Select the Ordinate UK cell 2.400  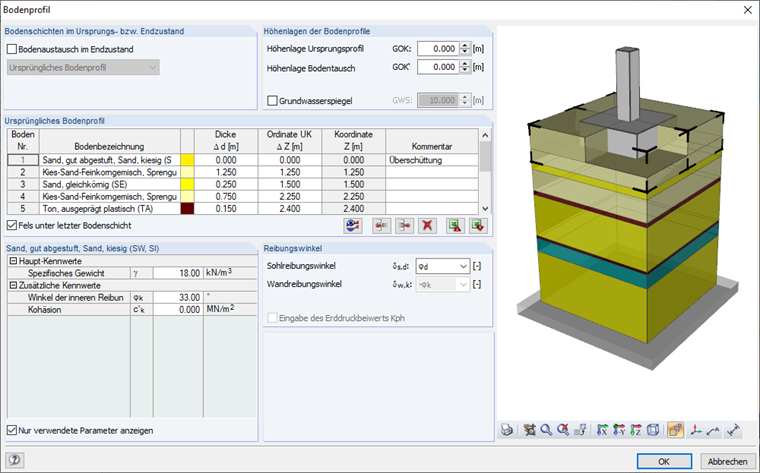point(290,209)
